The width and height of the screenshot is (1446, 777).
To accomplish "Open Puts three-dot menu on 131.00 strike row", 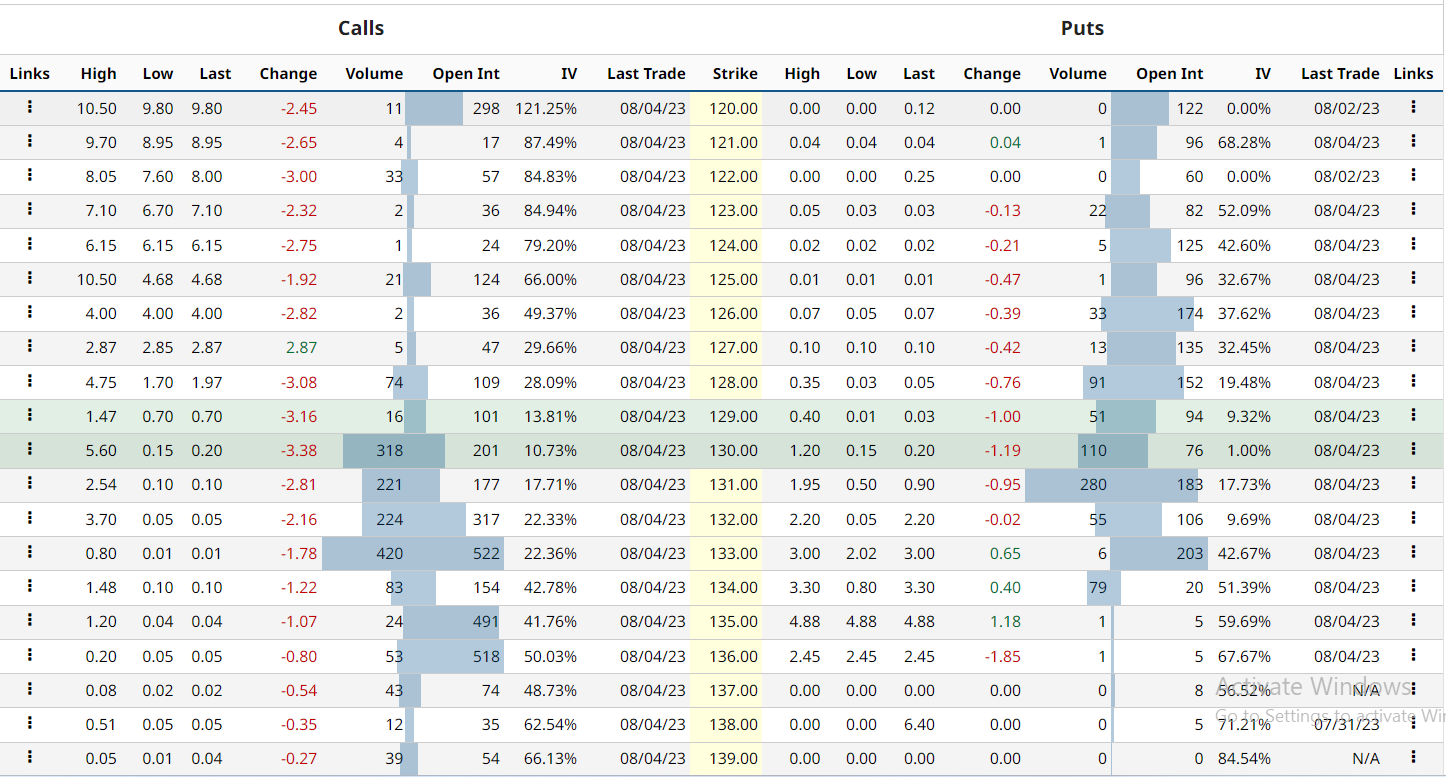I will [1413, 483].
